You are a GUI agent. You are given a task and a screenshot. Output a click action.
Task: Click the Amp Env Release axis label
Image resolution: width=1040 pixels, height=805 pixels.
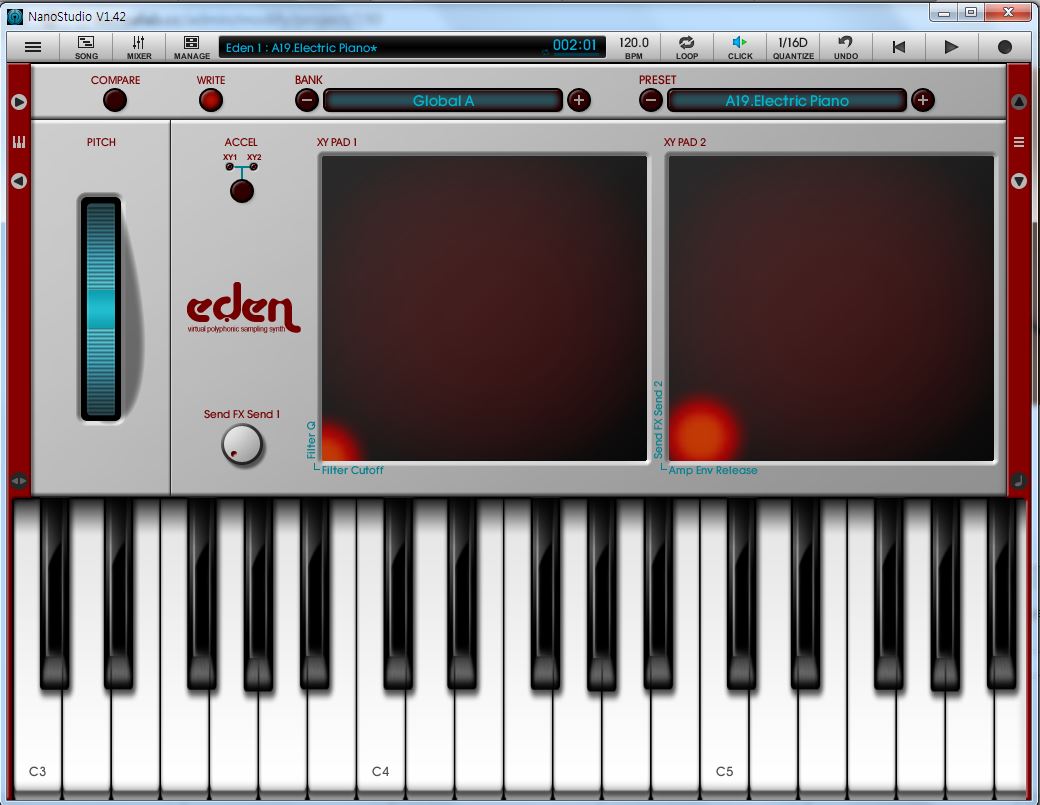(x=713, y=470)
